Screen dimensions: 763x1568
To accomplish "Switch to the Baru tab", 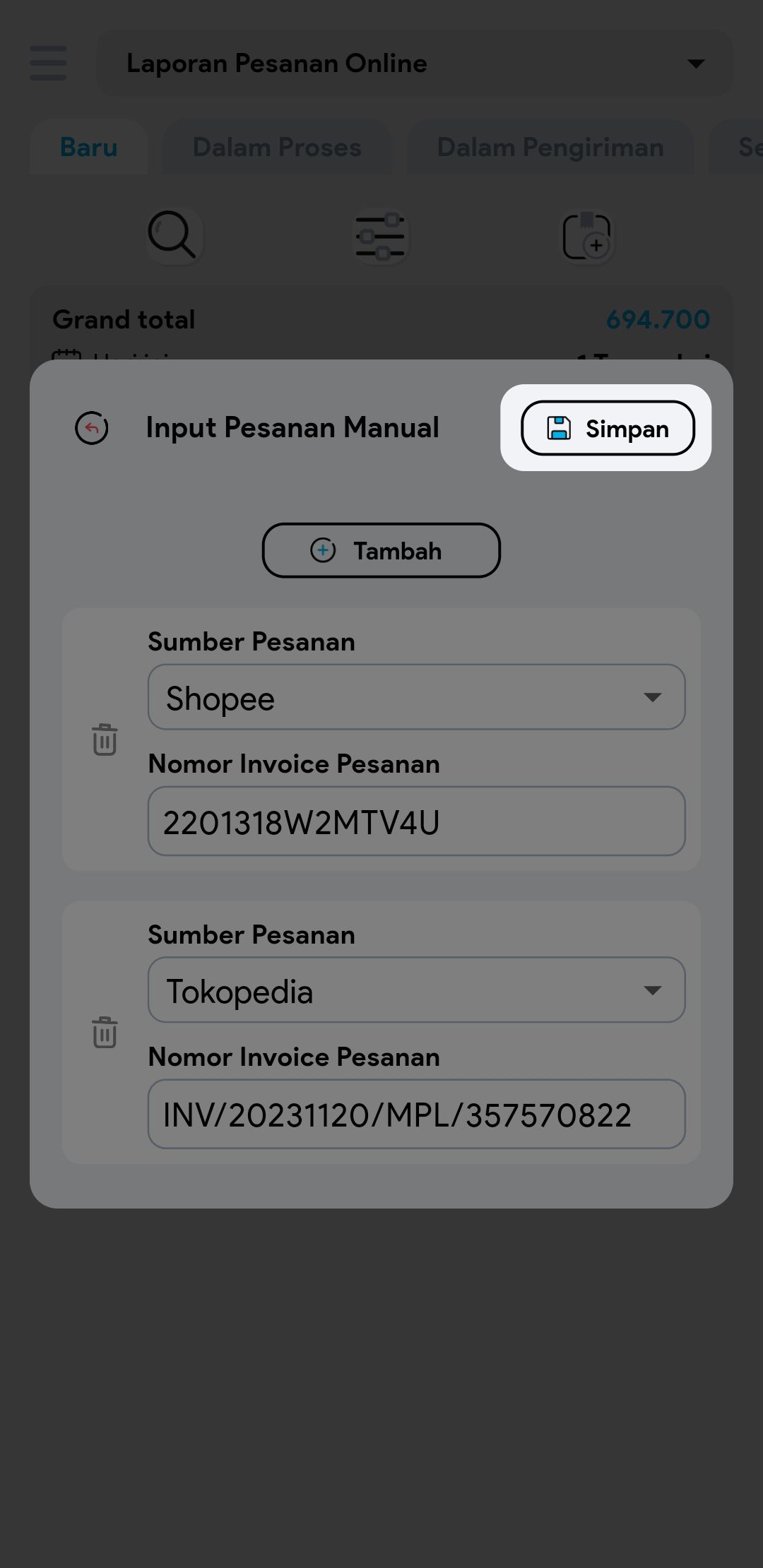I will [89, 148].
